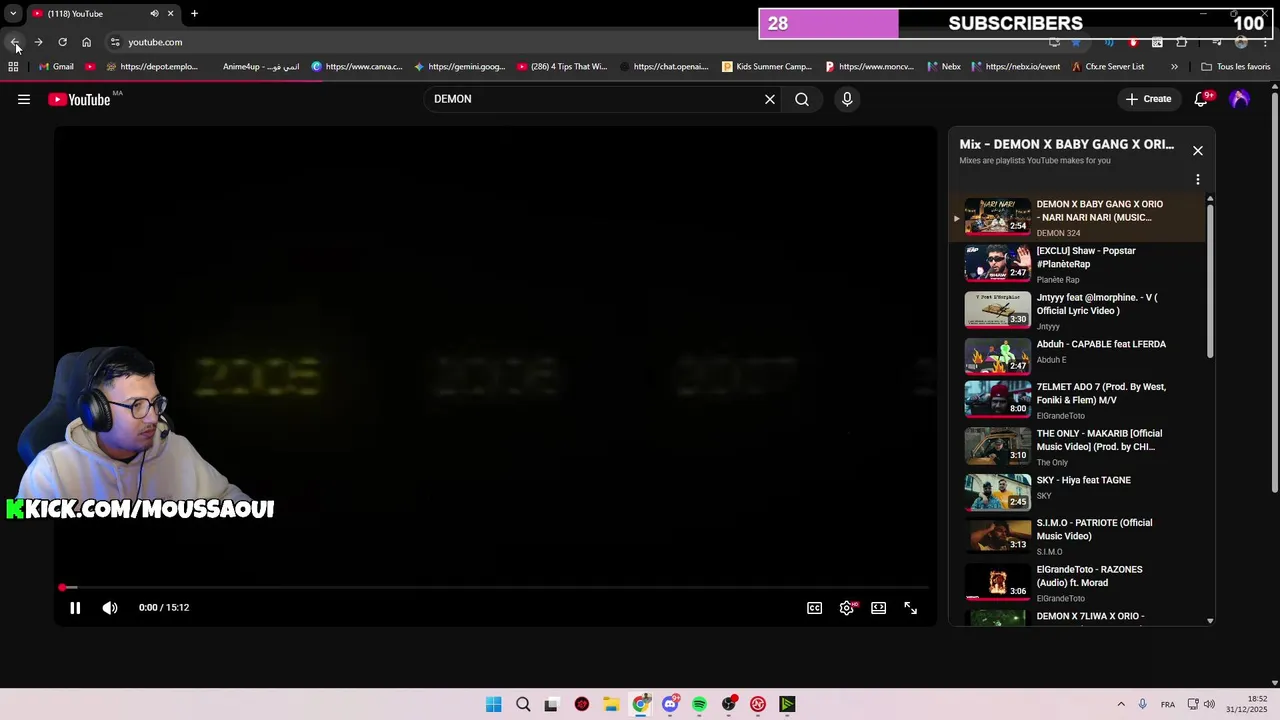
Task: Open the Tous les favoris folder
Action: [x=1236, y=67]
